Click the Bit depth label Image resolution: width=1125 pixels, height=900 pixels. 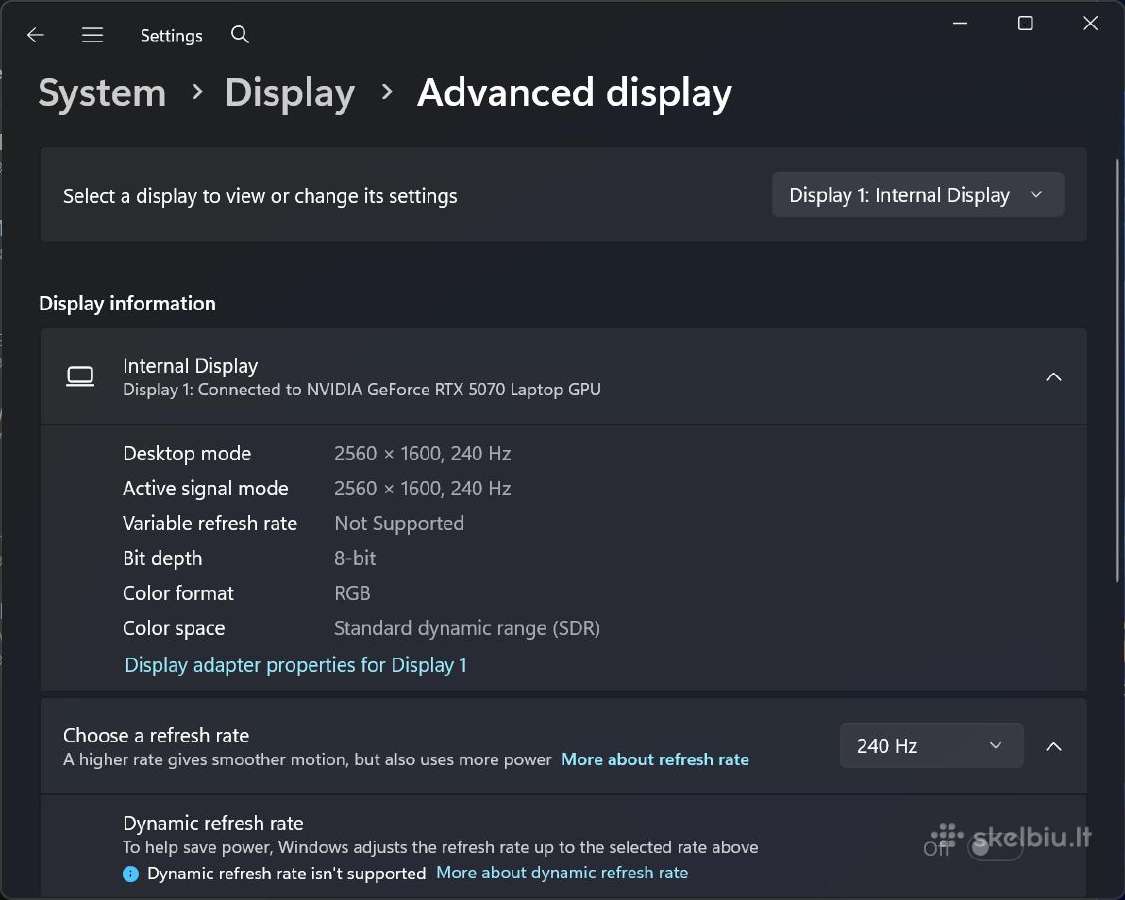(x=162, y=558)
